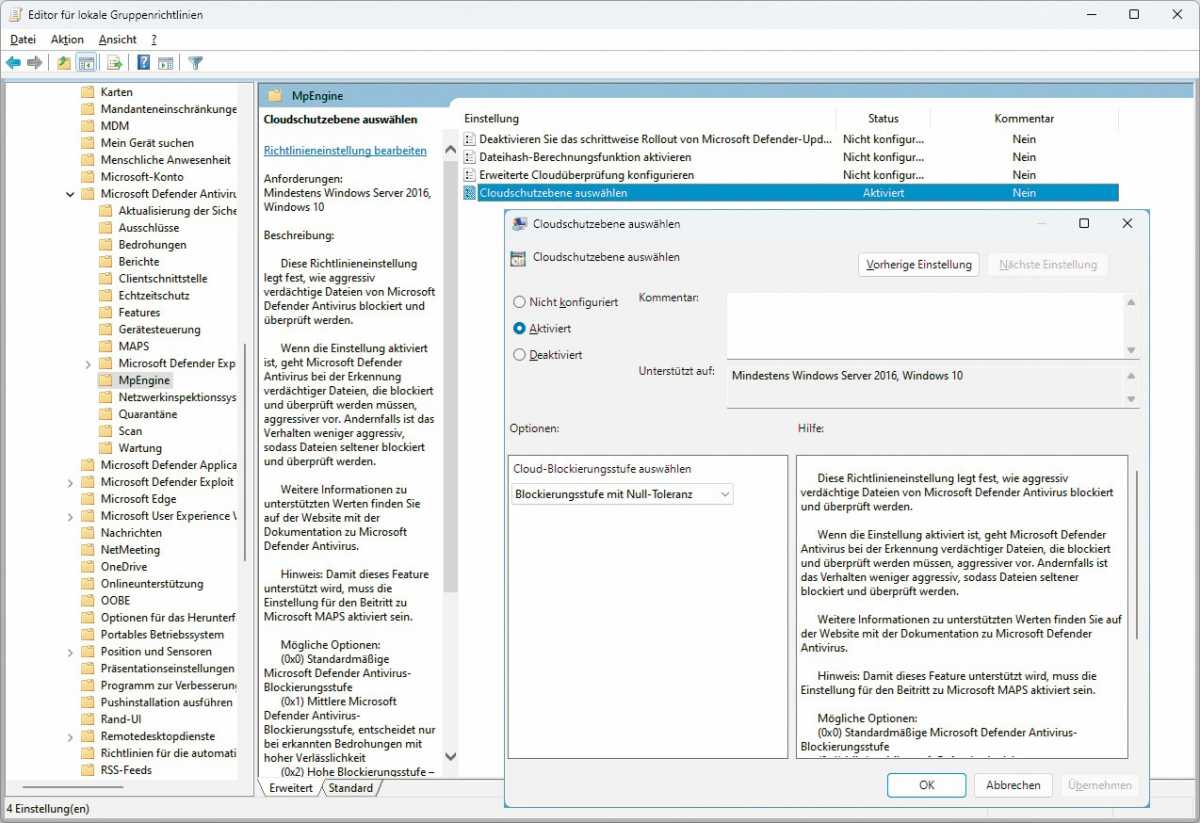This screenshot has width=1200, height=823.
Task: Click folder icon beside Echtzeitschutz
Action: coord(106,296)
